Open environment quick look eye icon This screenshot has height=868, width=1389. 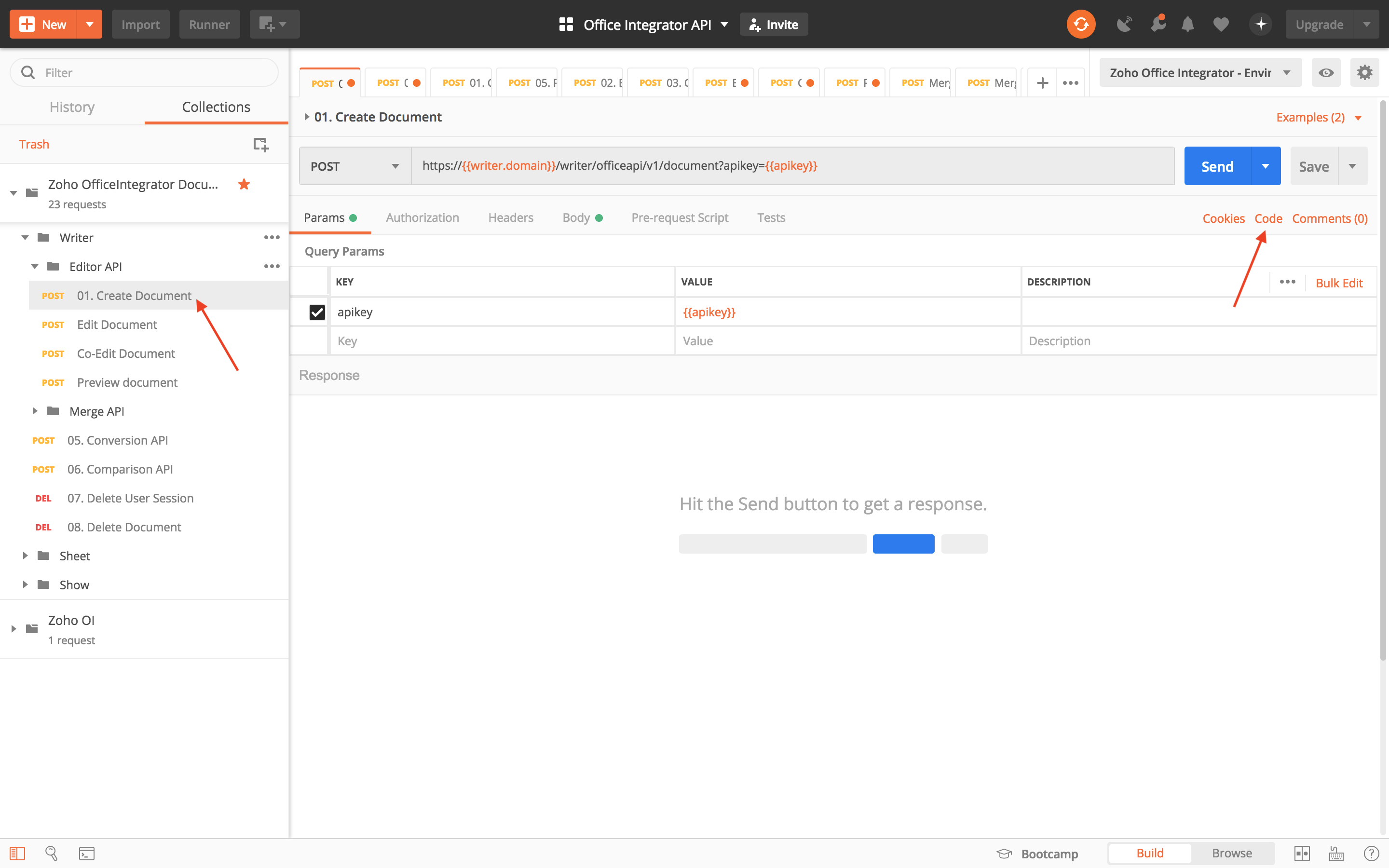1326,72
